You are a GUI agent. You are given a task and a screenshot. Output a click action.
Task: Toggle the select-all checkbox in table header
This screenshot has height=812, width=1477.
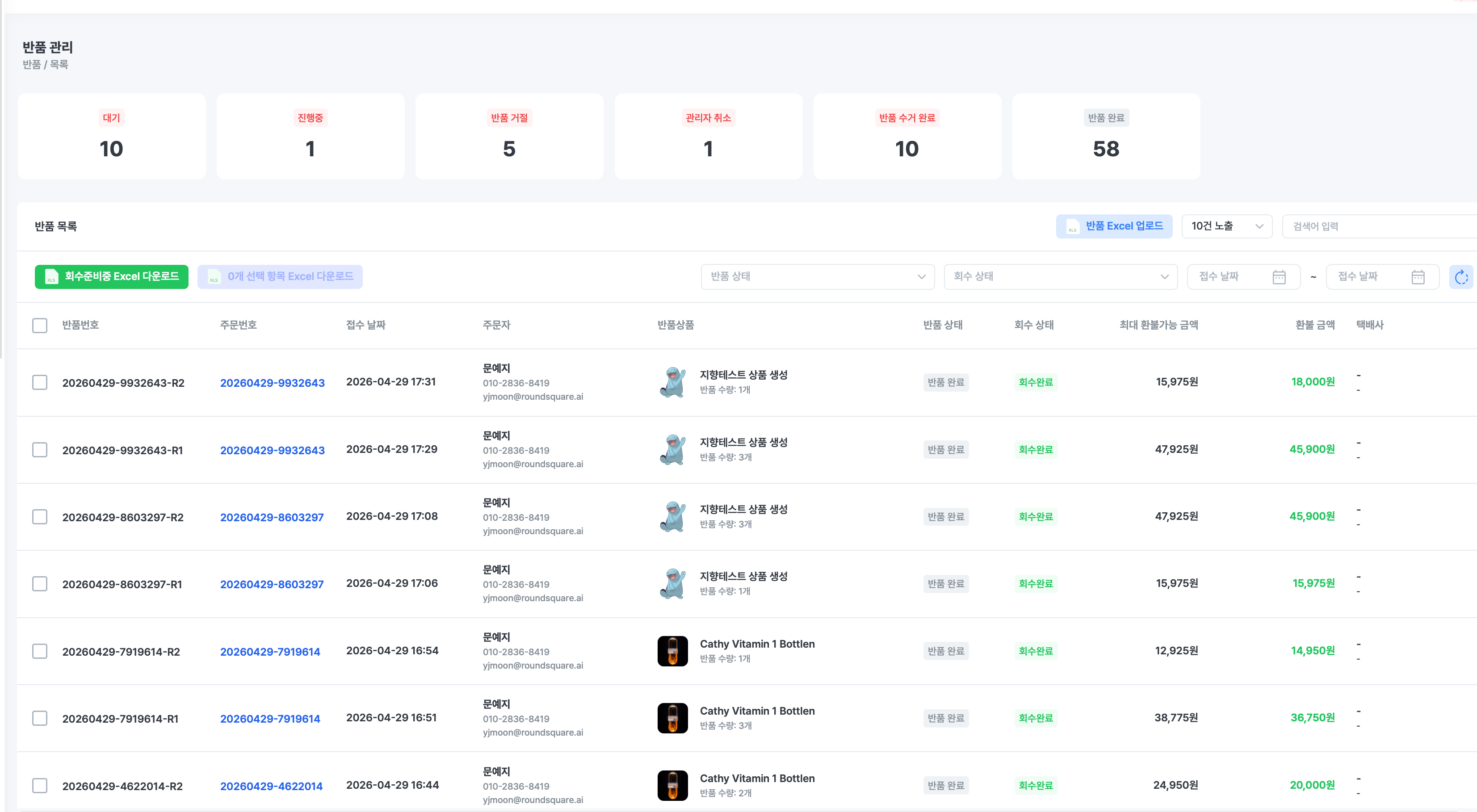tap(40, 326)
